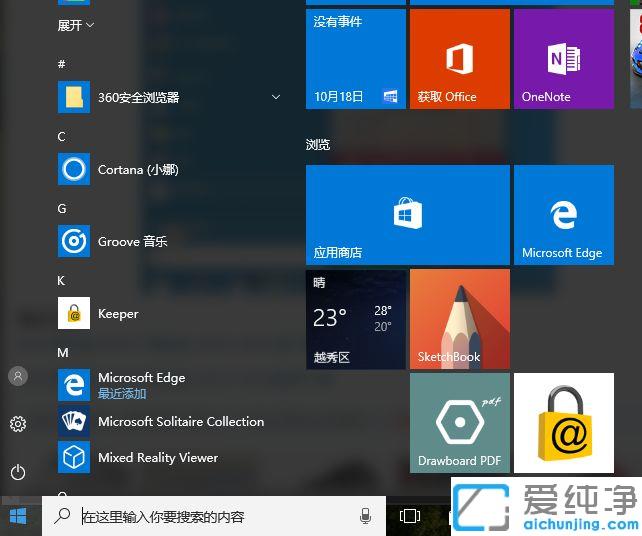Open the weather tile for 越秀区

coord(356,319)
